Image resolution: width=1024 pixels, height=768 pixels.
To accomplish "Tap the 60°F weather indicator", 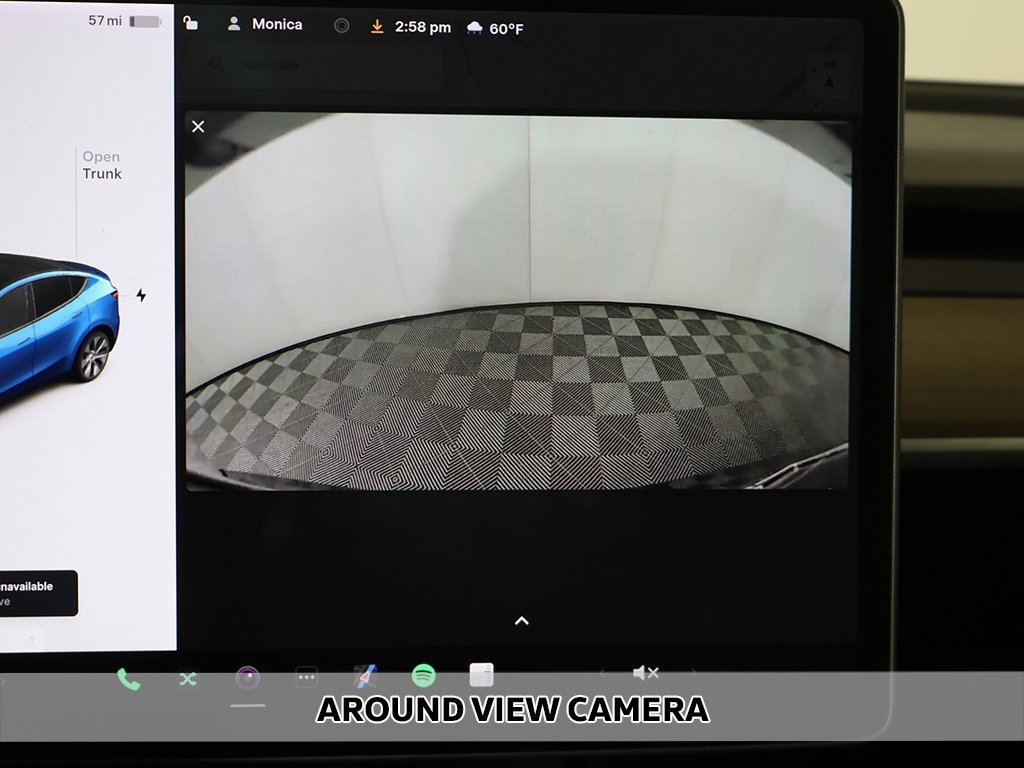I will pos(495,29).
